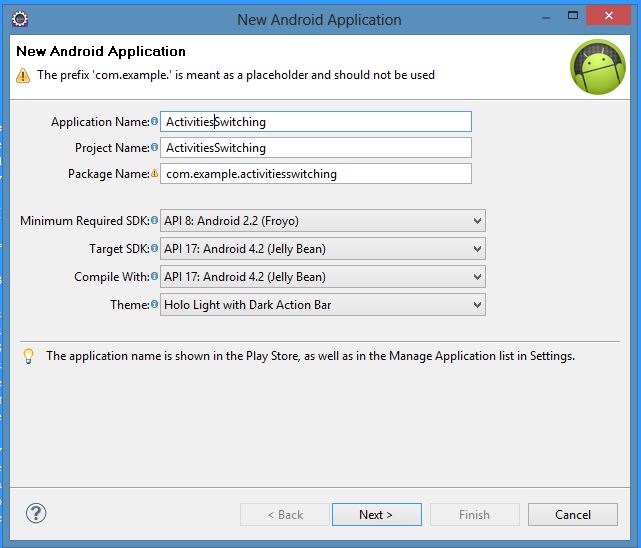Click the Eclipse icon in title bar

(x=20, y=19)
